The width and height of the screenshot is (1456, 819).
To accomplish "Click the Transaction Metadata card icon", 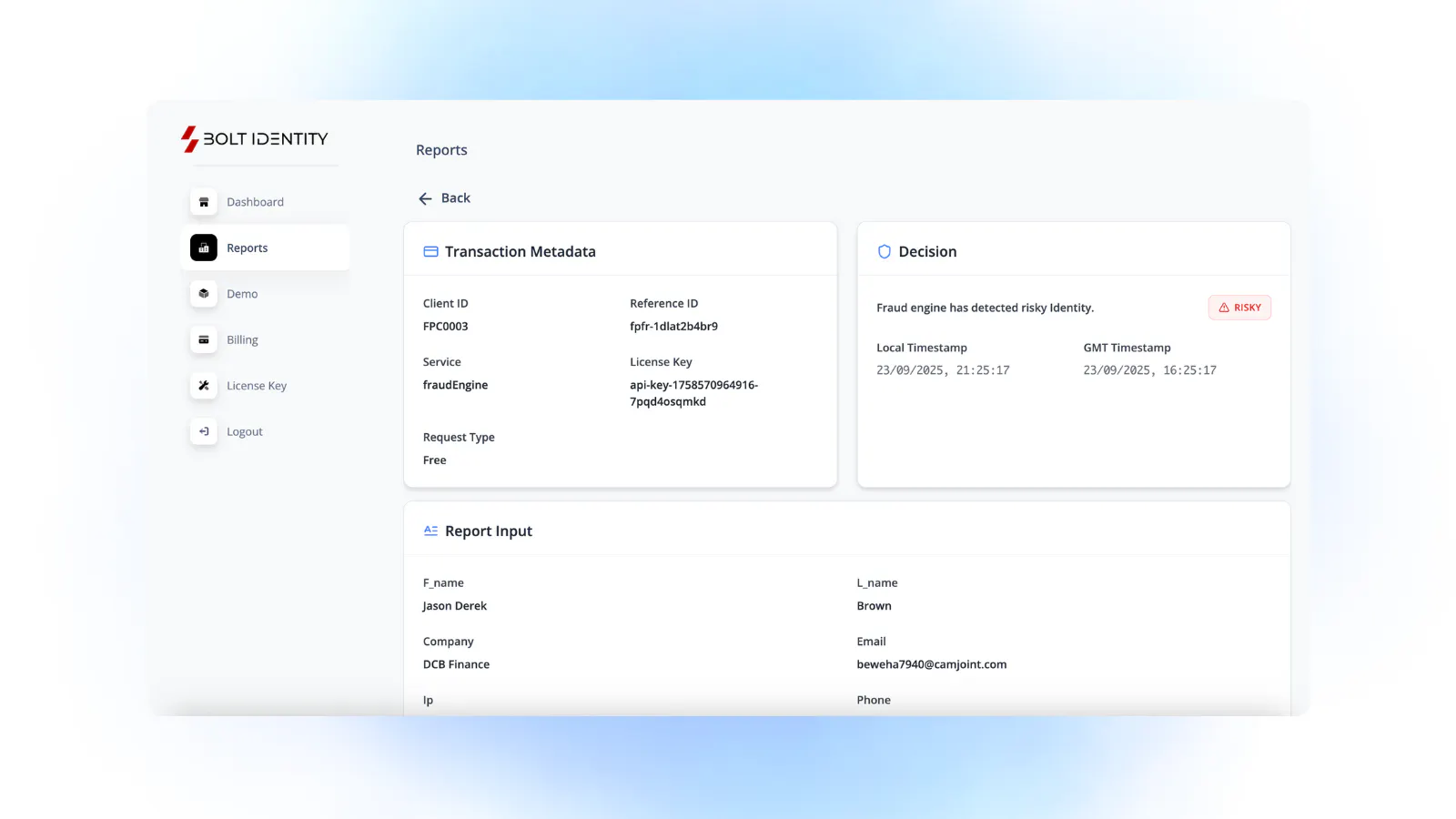I will coord(430,251).
